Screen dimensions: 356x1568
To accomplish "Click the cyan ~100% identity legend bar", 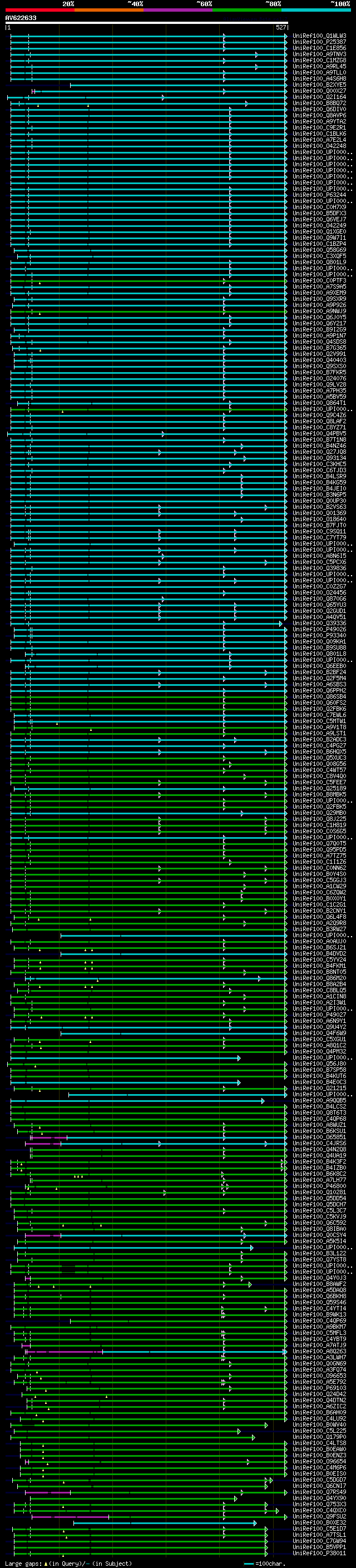I will click(x=316, y=10).
